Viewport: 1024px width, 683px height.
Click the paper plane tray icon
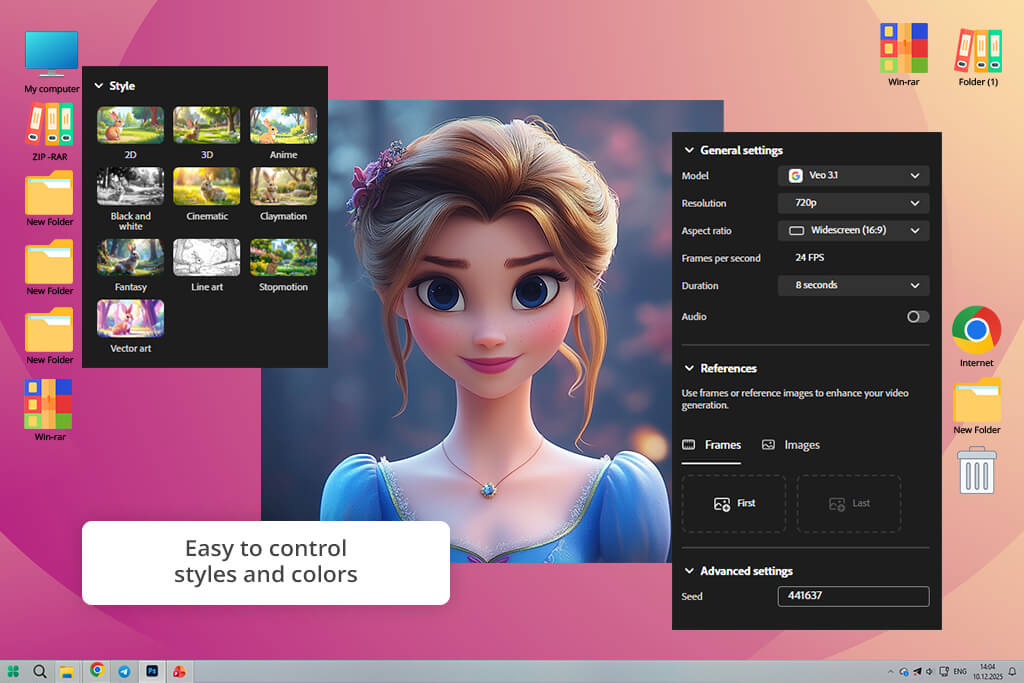click(917, 671)
